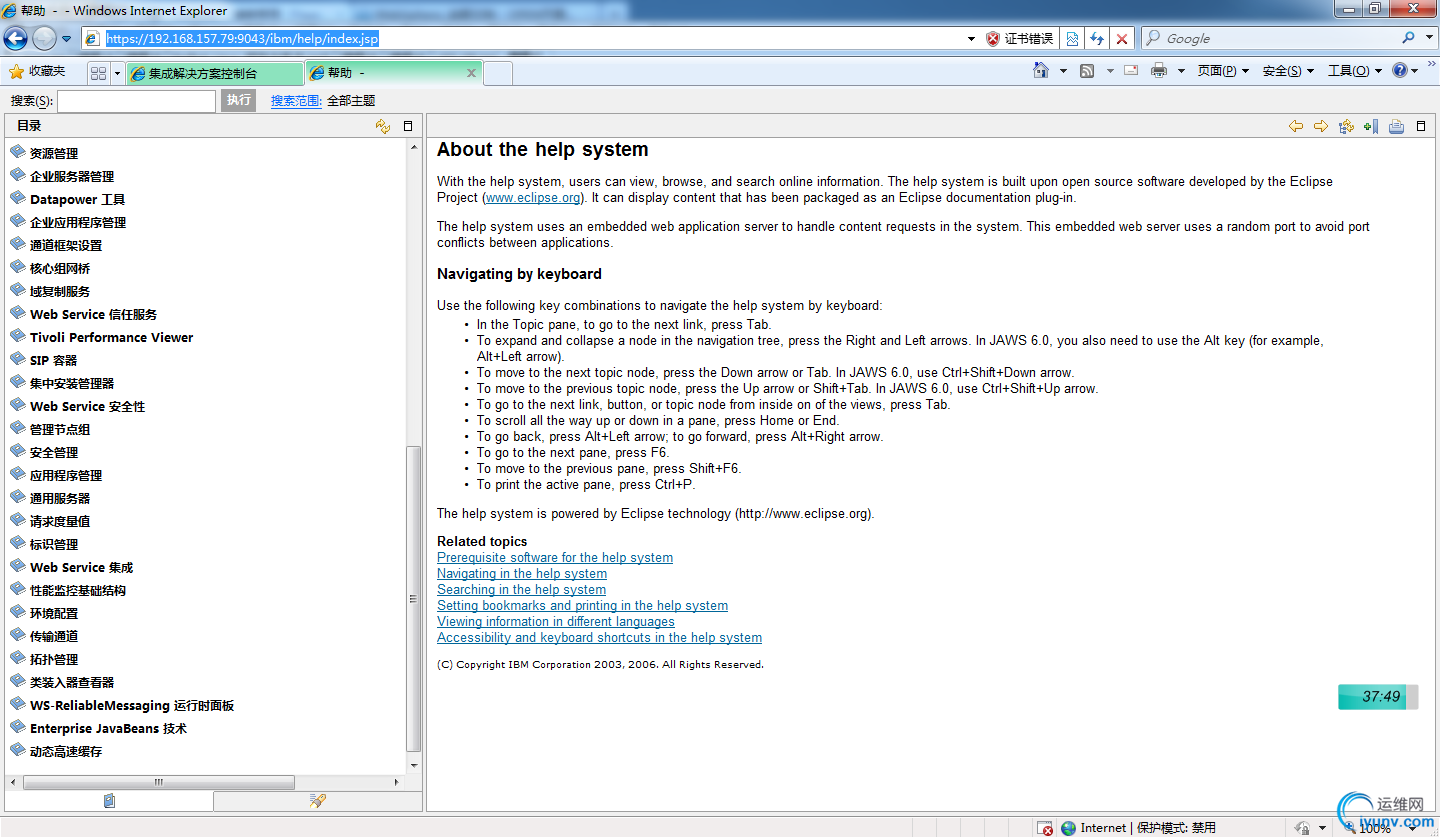Refresh/sync the contents tree in the 目录 pane
This screenshot has height=838, width=1440.
coord(383,126)
